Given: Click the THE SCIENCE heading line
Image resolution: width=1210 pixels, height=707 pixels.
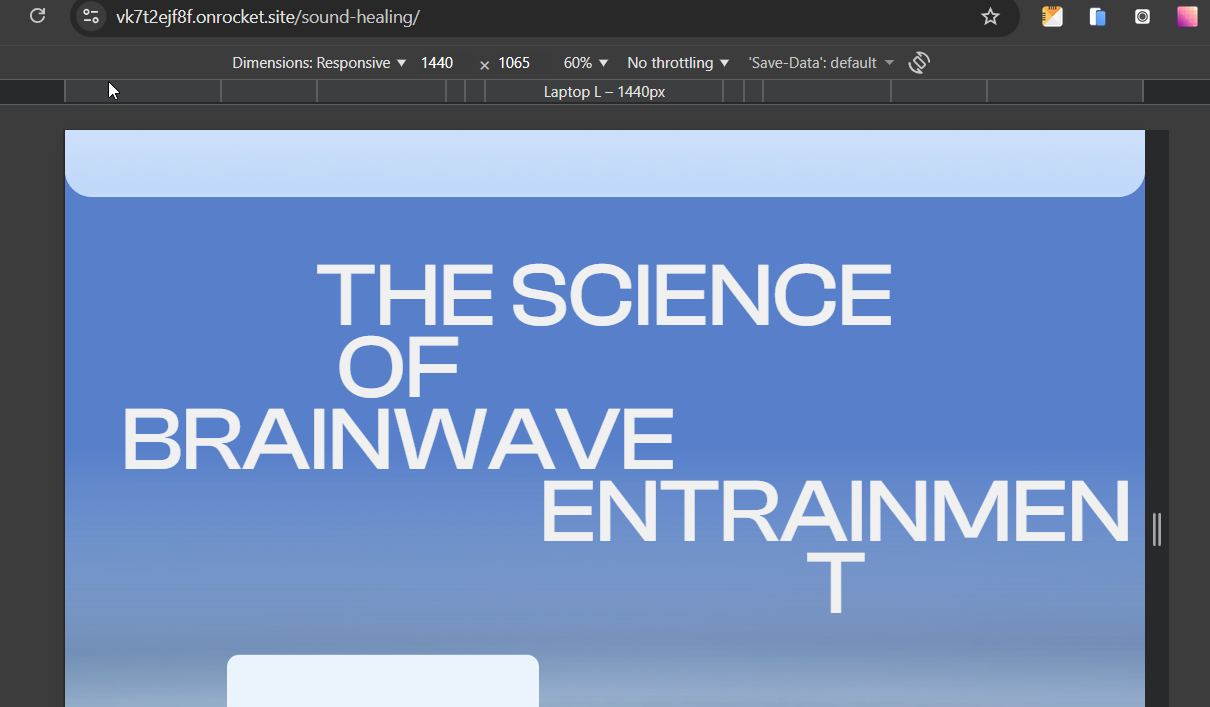Looking at the screenshot, I should tap(604, 294).
